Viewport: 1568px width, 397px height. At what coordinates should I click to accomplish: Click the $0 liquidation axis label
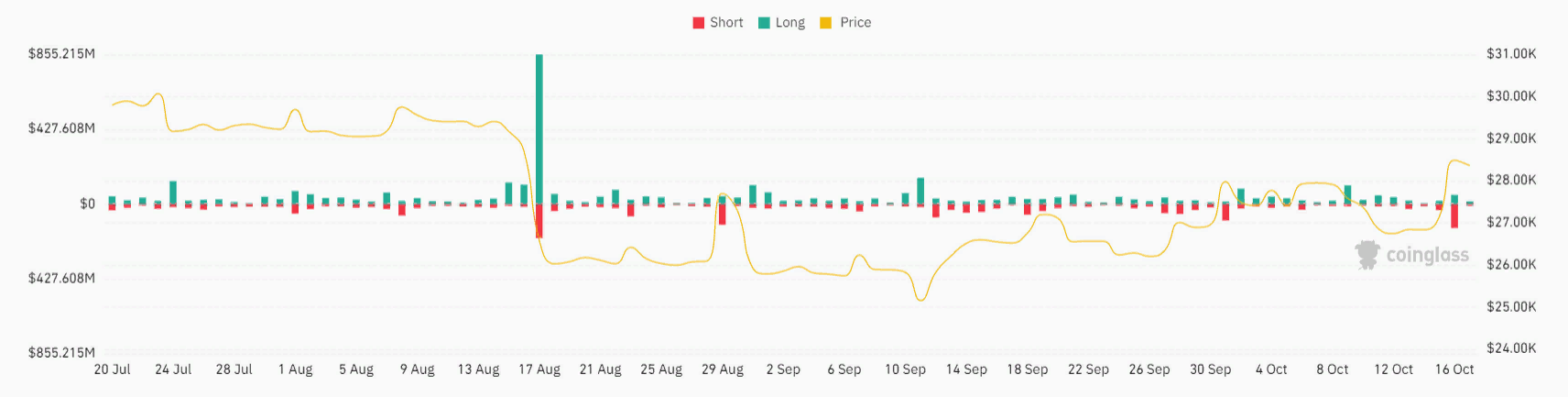(87, 204)
